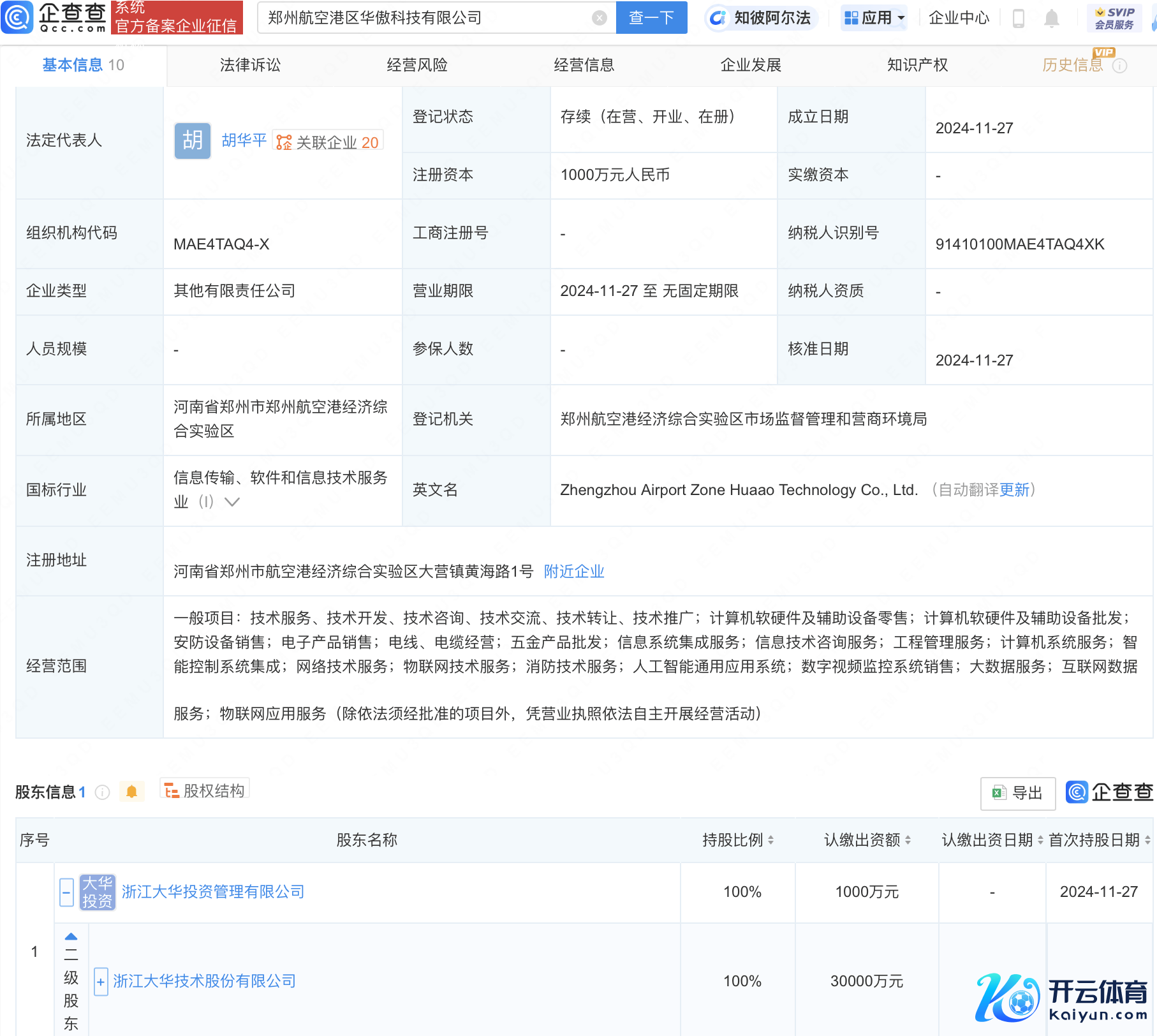This screenshot has height=1036, width=1157.
Task: Click the Qcc.com logo icon
Action: [x=17, y=17]
